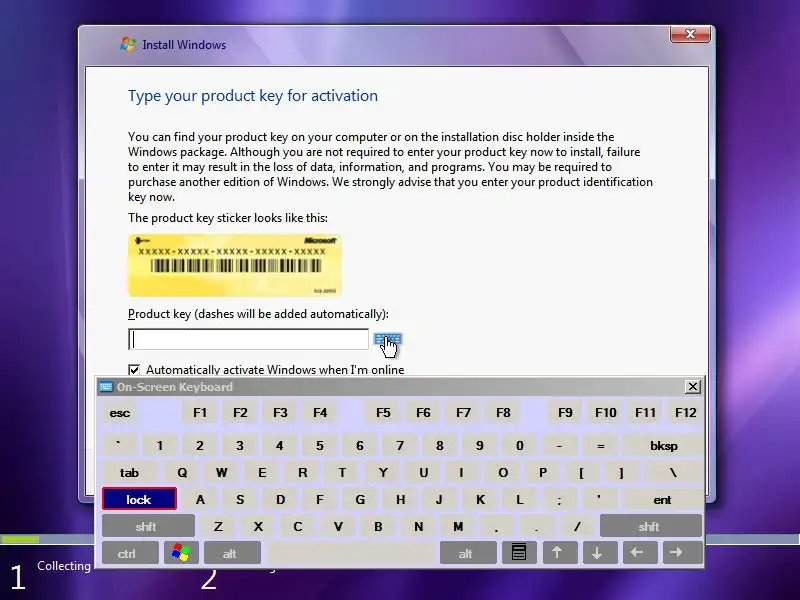Viewport: 800px width, 600px height.
Task: Click the P key
Action: (543, 472)
